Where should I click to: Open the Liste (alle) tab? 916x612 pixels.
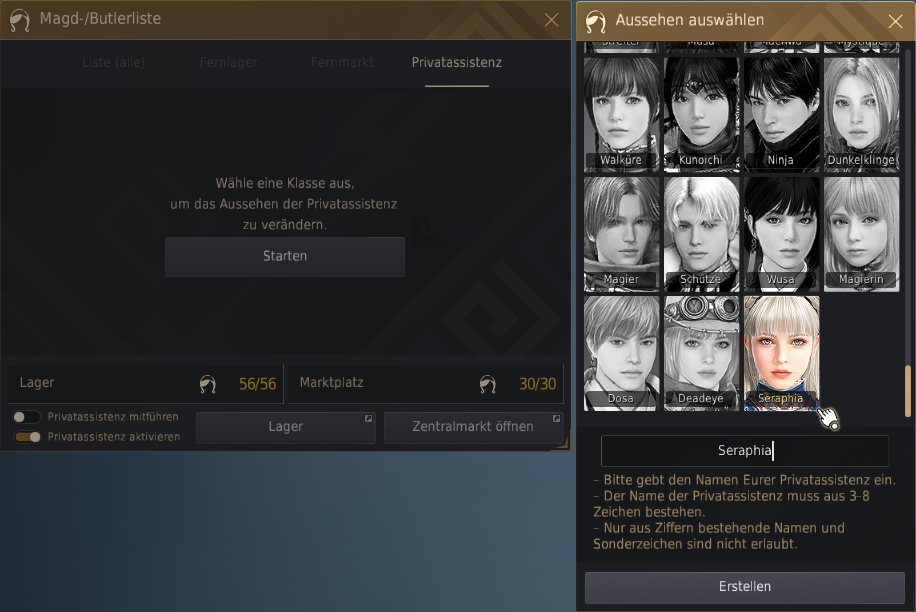click(x=113, y=62)
